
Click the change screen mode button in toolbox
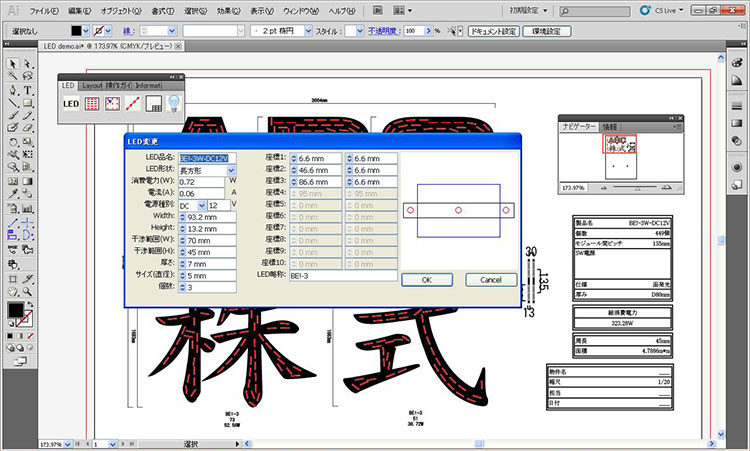tap(20, 362)
